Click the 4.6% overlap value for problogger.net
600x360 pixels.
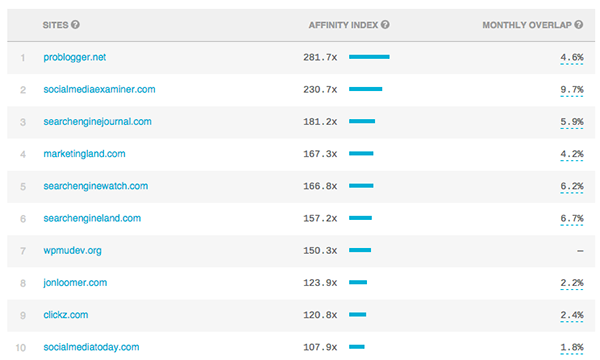pos(572,57)
